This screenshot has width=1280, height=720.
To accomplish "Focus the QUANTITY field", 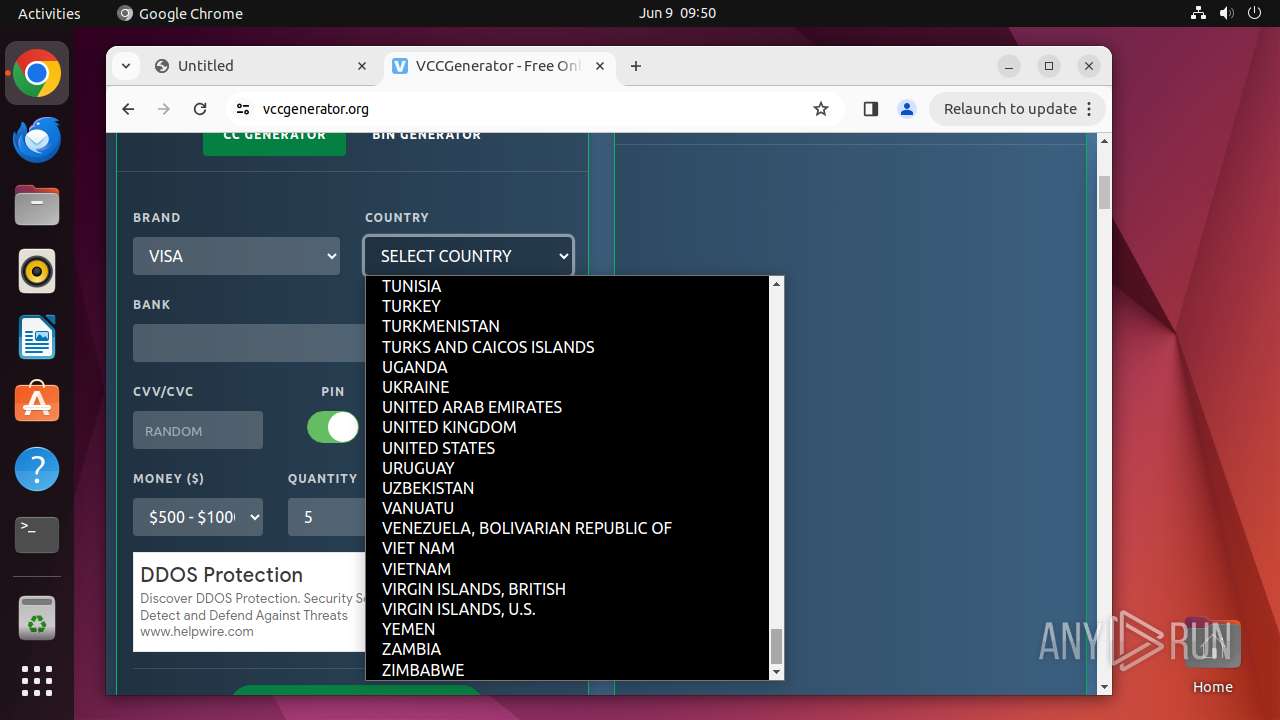I will [327, 517].
